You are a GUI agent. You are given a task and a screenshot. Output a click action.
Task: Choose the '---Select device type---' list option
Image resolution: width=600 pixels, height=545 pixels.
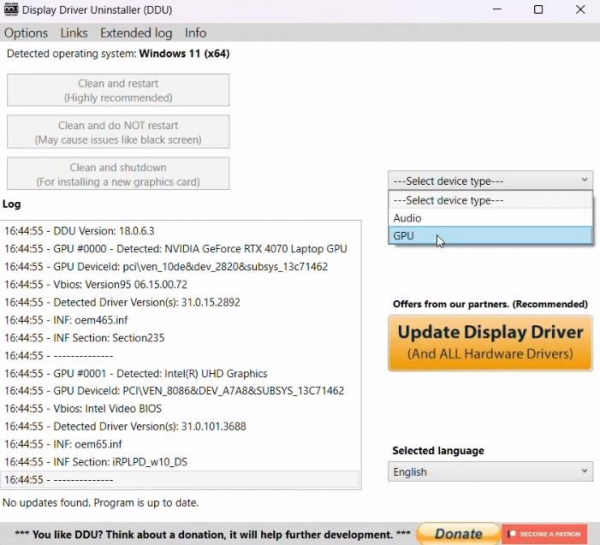490,200
